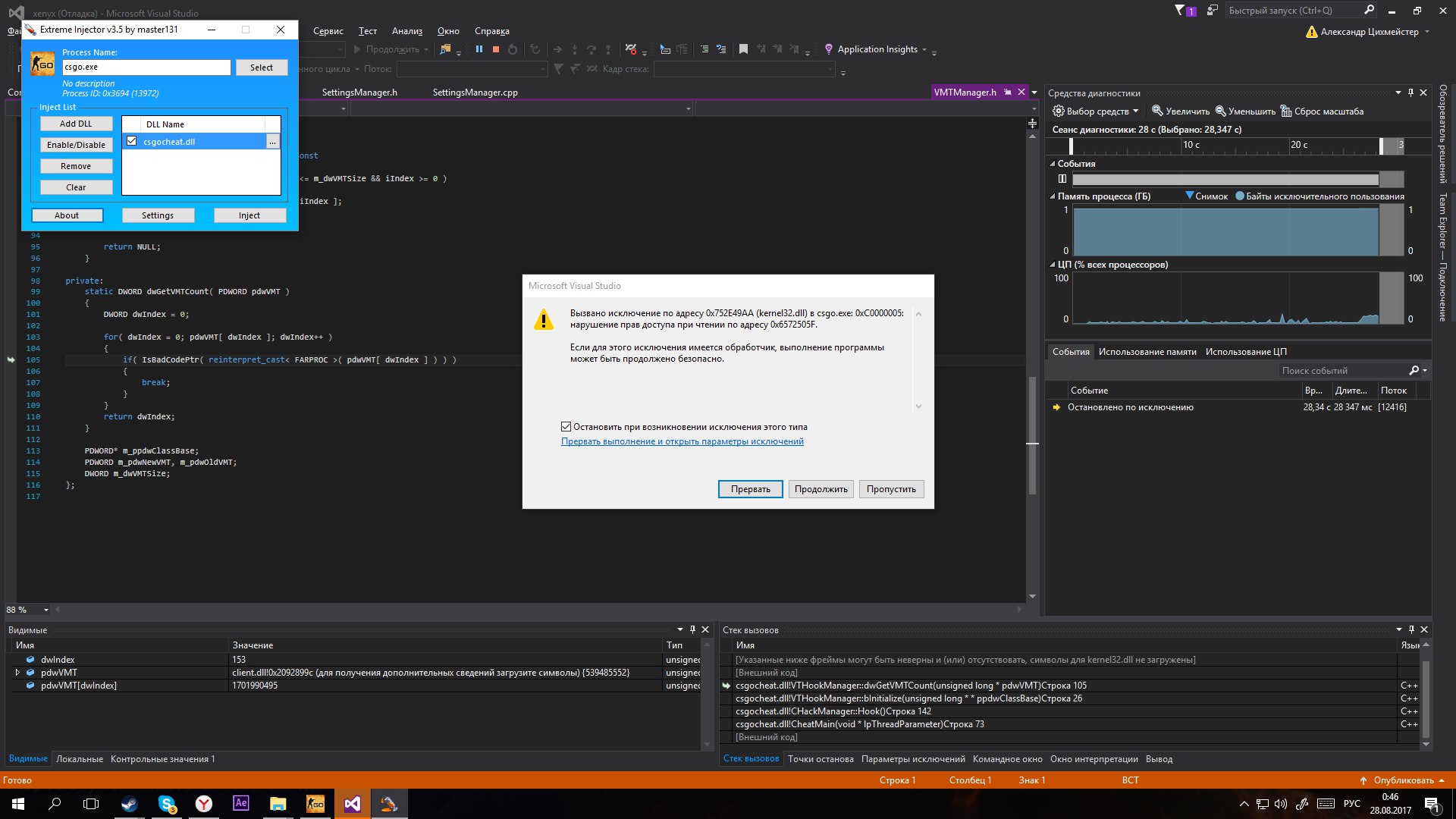Open the editor zoom 88 % dropdown

(46, 610)
